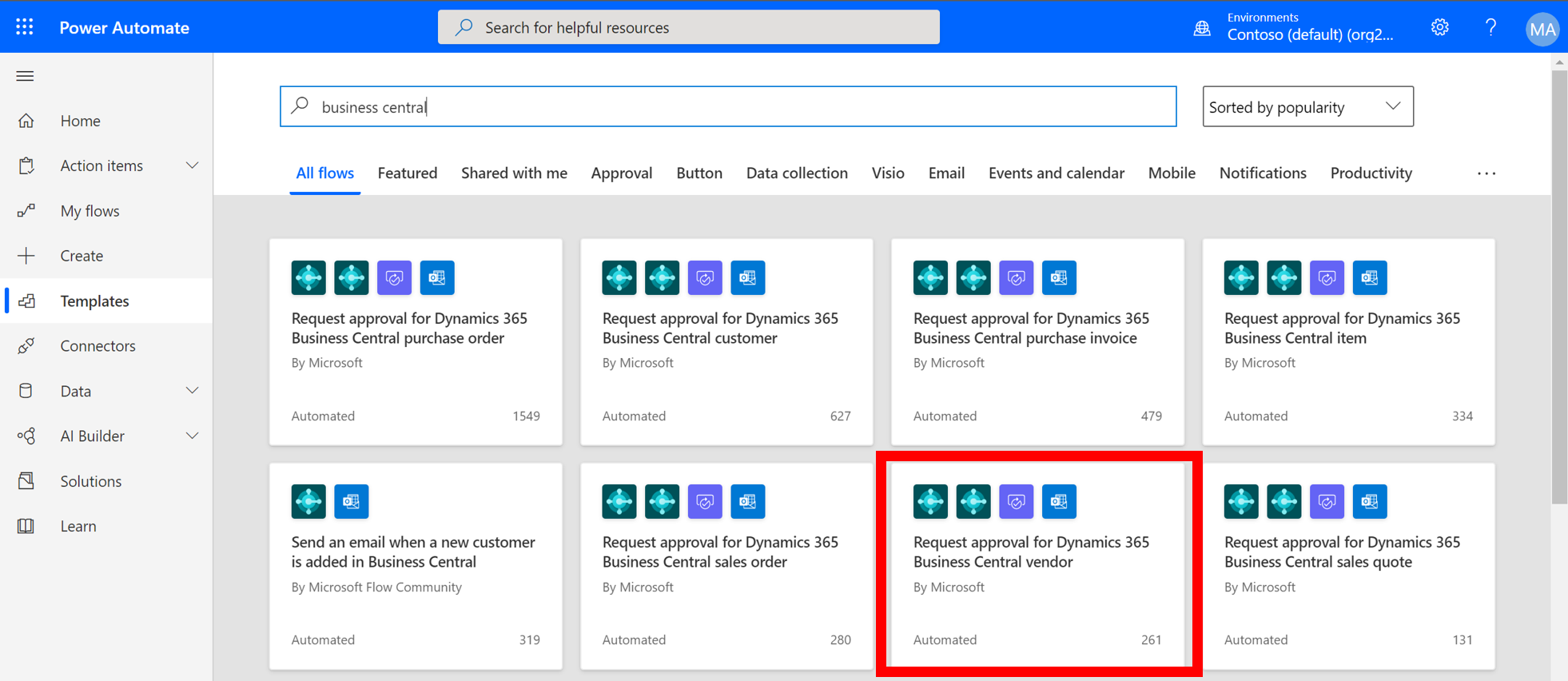Click the vertical page scrollbar thumb
Screen dimensions: 1568x681
click(x=1559, y=287)
